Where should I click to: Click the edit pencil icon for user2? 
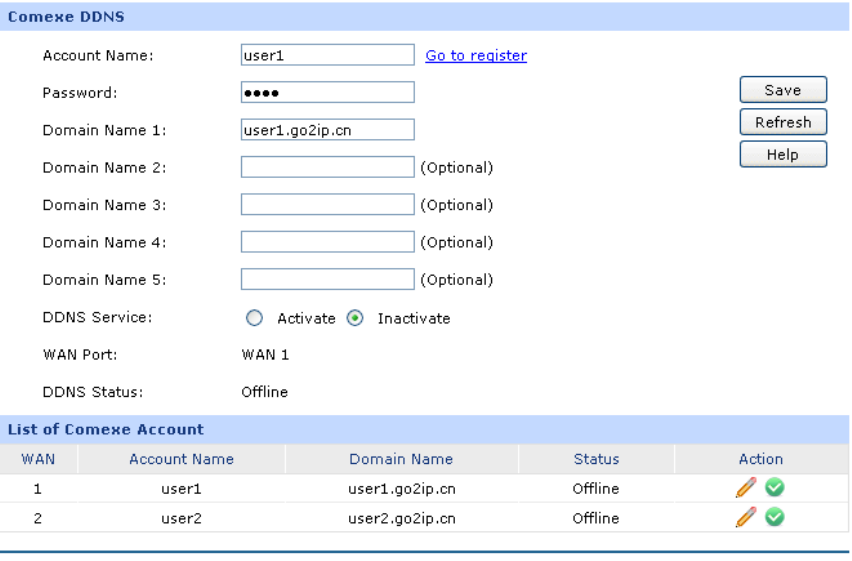(745, 518)
